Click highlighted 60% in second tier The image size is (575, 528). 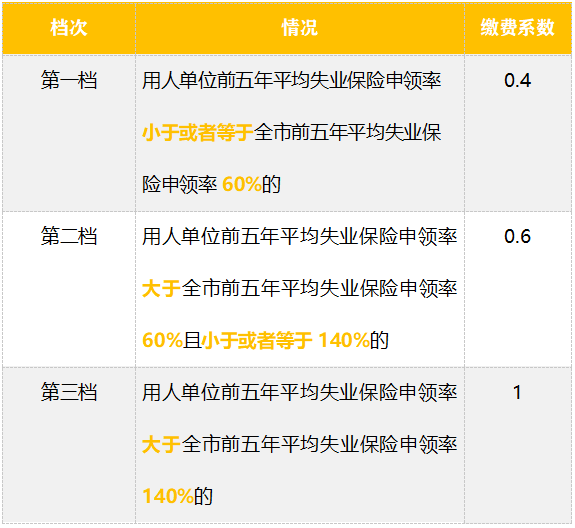point(162,340)
